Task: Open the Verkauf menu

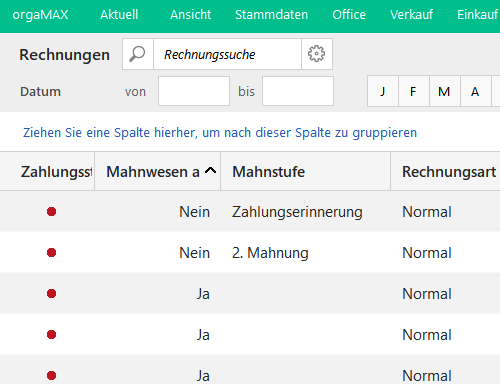Action: pyautogui.click(x=412, y=15)
